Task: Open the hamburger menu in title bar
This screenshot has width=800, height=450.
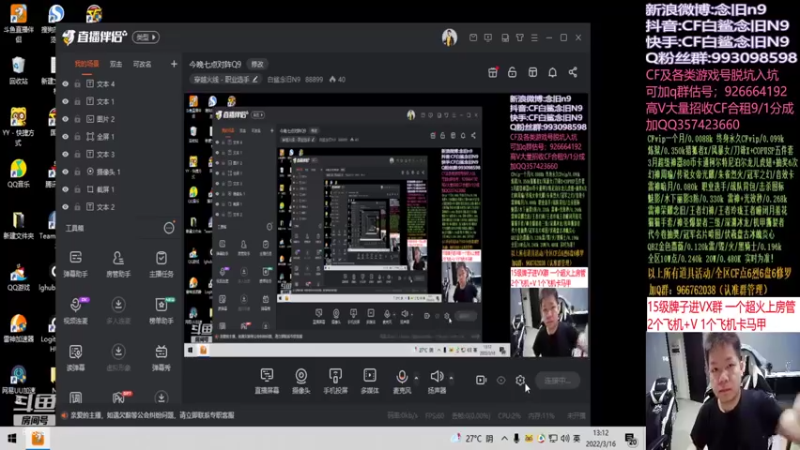Action: (x=534, y=38)
